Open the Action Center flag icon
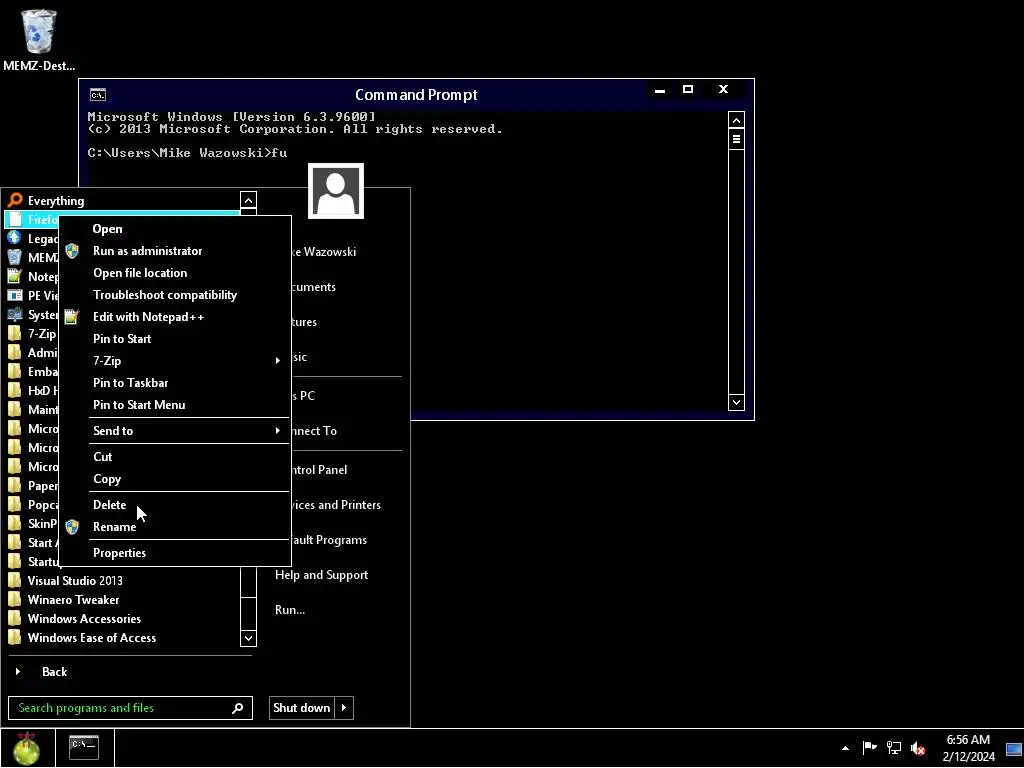Screen dimensions: 1024x768 869,748
